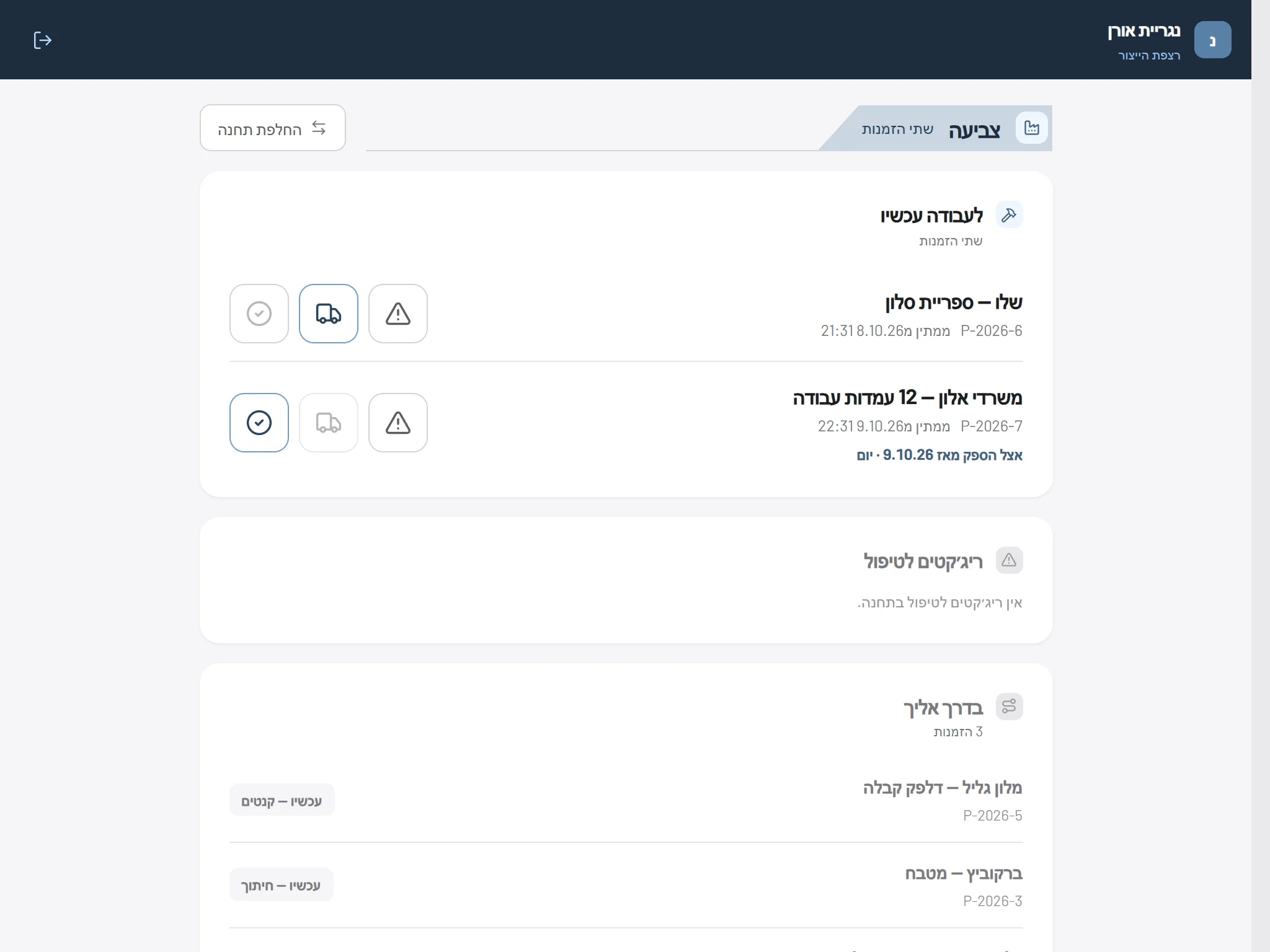This screenshot has height=952, width=1270.
Task: Click the החלפת תחנה button
Action: pyautogui.click(x=273, y=128)
